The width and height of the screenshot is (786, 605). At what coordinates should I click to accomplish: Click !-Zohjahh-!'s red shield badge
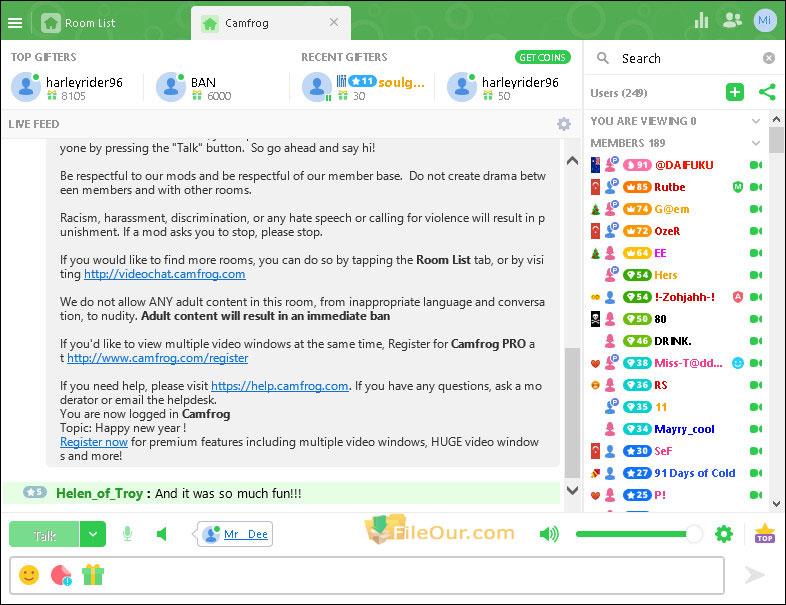point(737,297)
